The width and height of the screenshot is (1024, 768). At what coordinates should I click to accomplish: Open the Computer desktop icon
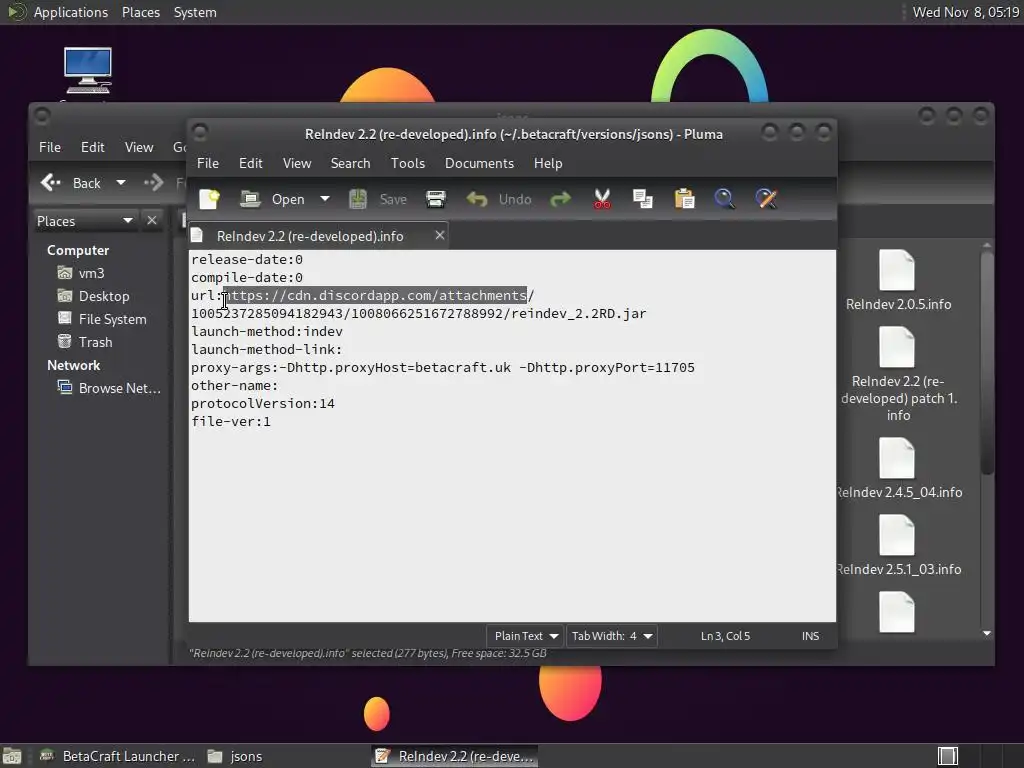click(x=88, y=72)
